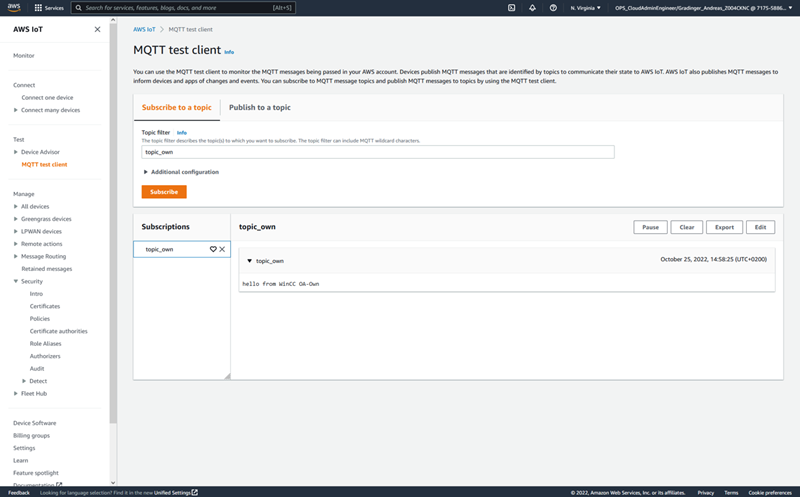The width and height of the screenshot is (800, 498).
Task: Click the Topic filter input field
Action: pyautogui.click(x=377, y=152)
